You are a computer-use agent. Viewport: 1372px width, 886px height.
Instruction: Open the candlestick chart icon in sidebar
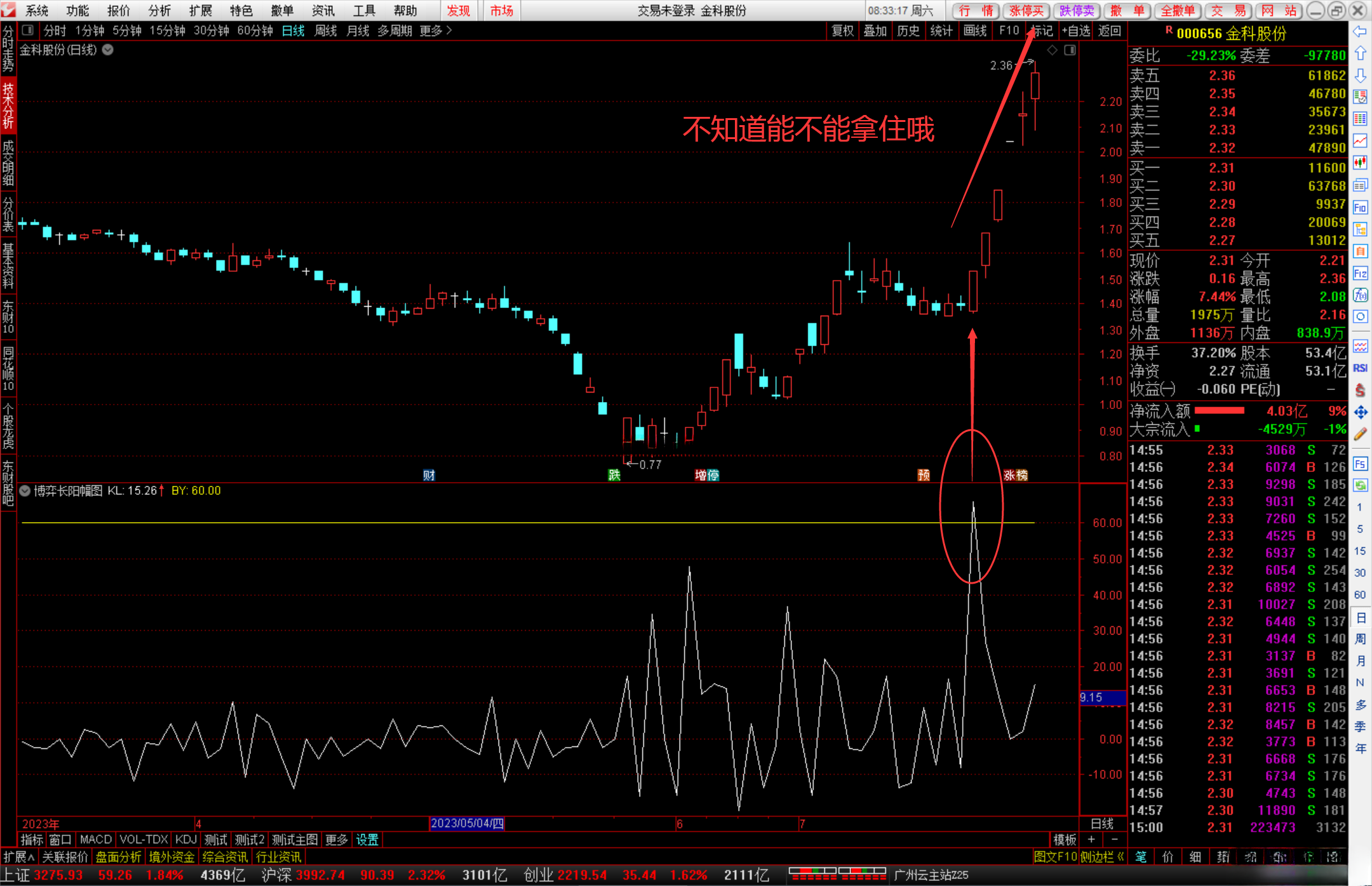pyautogui.click(x=1360, y=163)
